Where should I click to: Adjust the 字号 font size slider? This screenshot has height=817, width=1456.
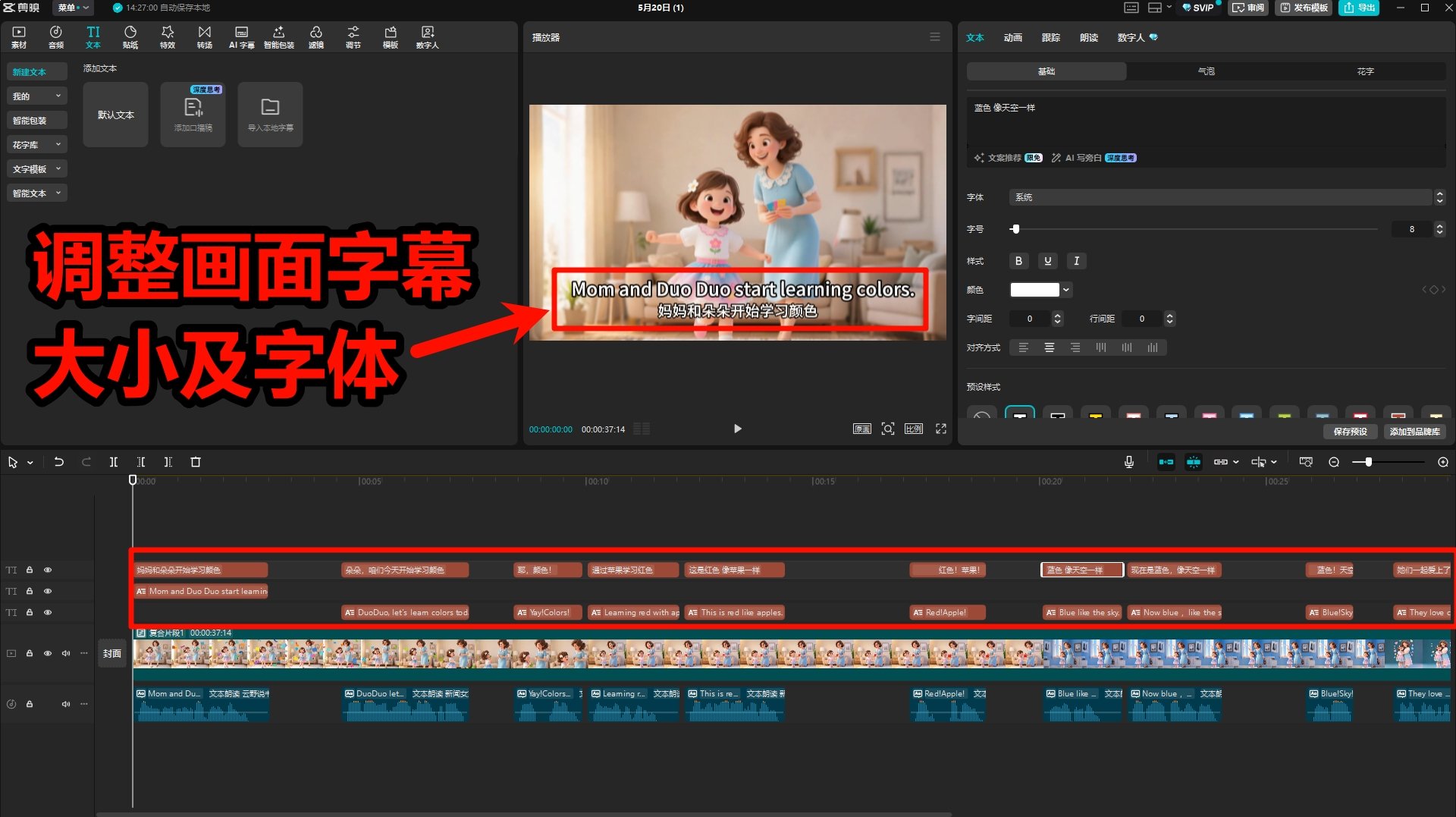(1015, 228)
